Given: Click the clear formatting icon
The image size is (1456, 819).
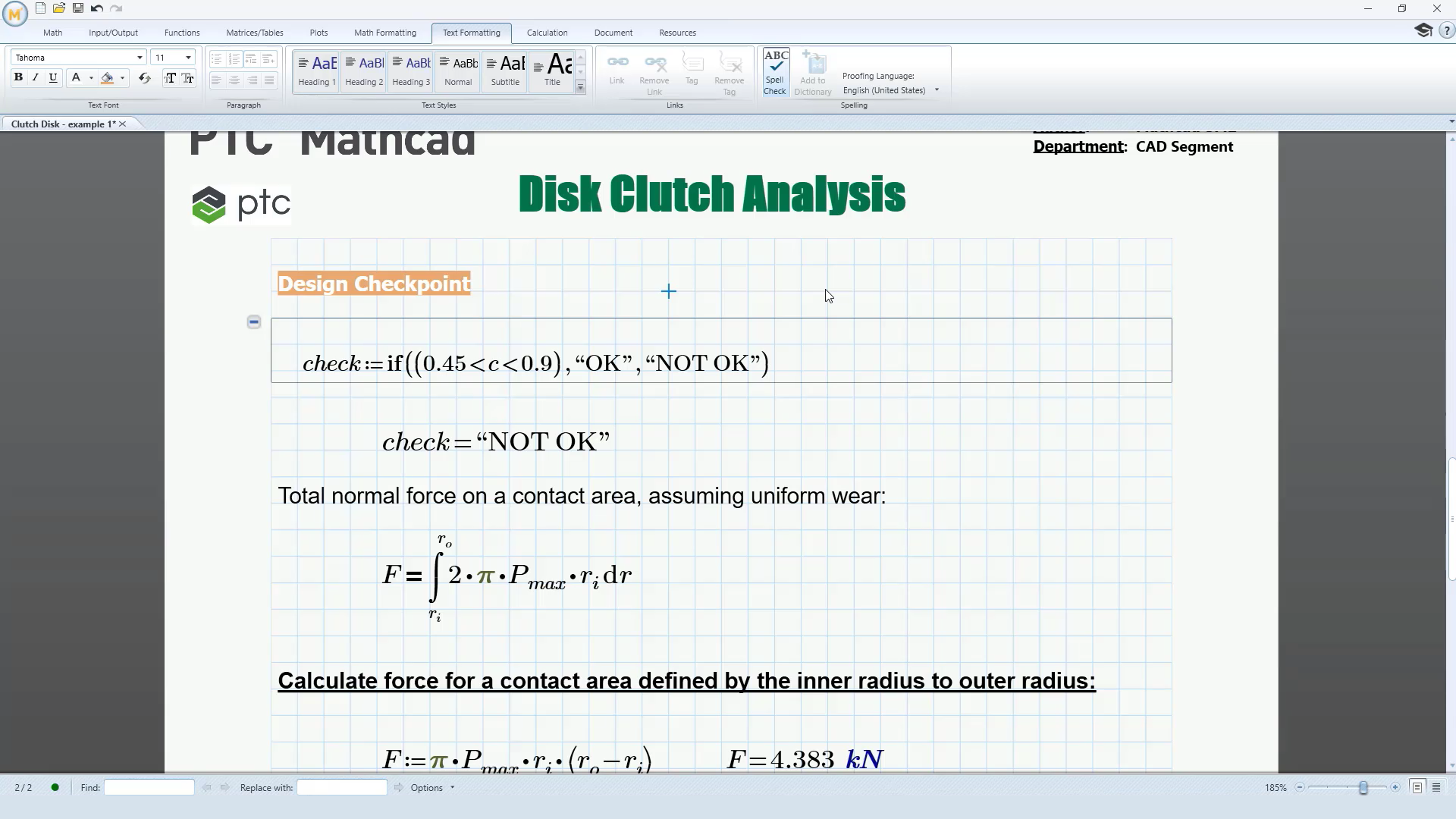Looking at the screenshot, I should (x=144, y=77).
